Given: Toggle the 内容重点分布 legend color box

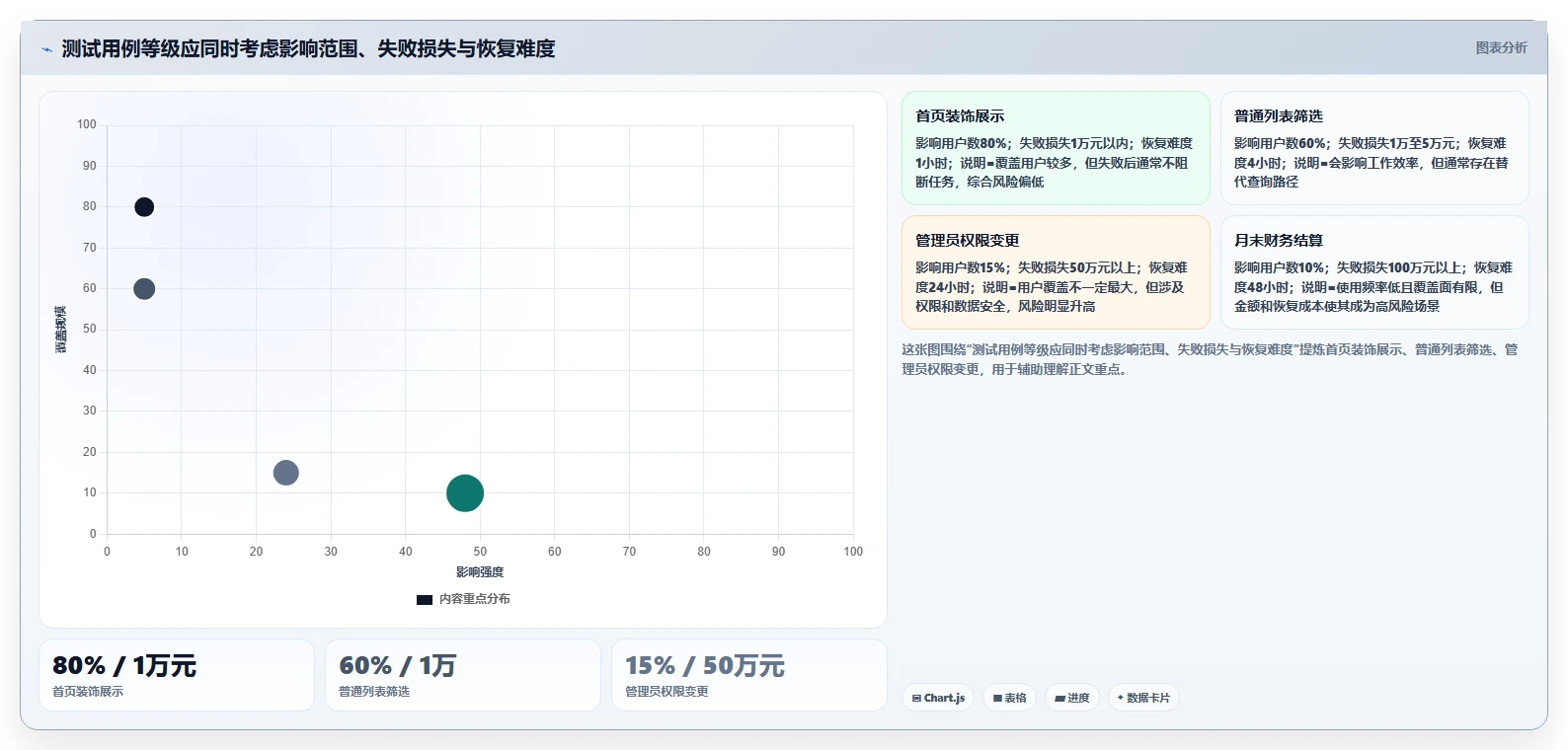Looking at the screenshot, I should (425, 599).
